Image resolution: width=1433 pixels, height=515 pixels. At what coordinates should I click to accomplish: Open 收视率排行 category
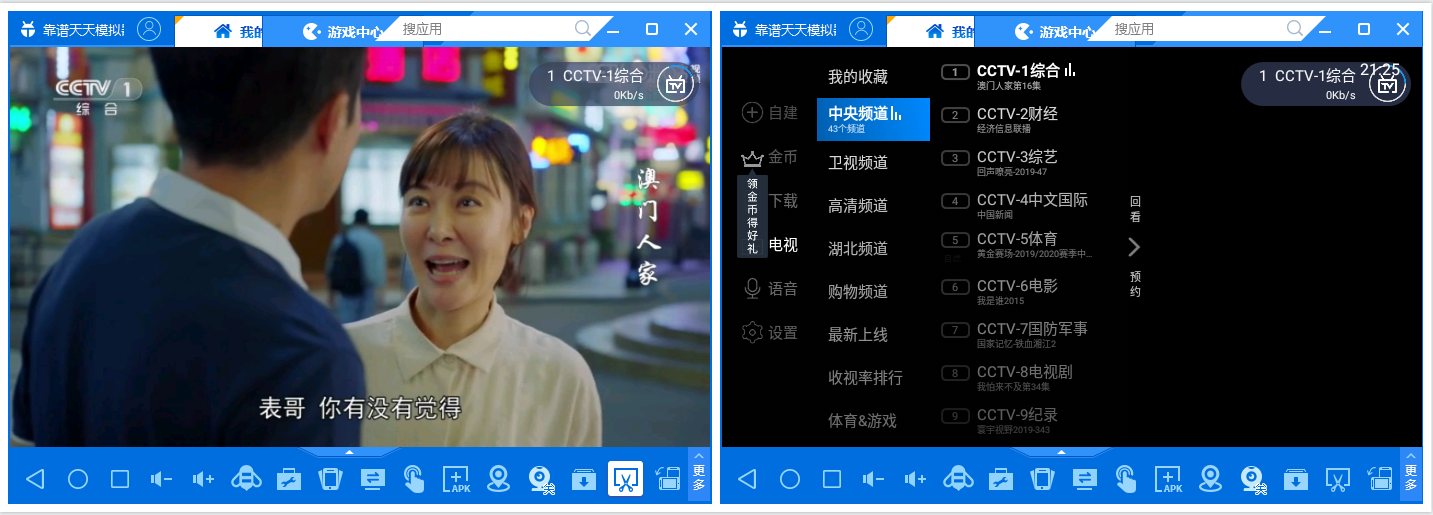tap(865, 377)
